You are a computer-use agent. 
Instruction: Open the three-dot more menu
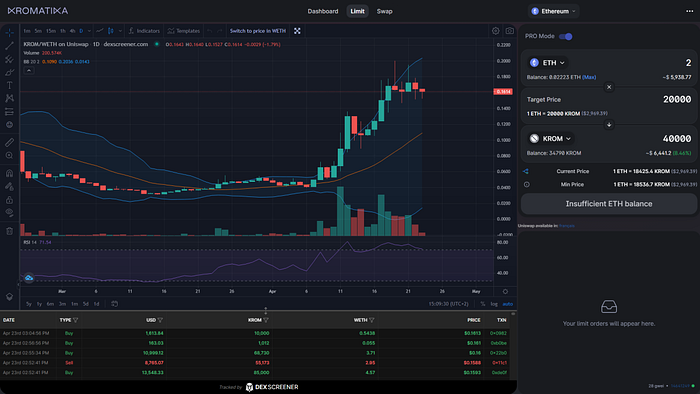(x=689, y=11)
